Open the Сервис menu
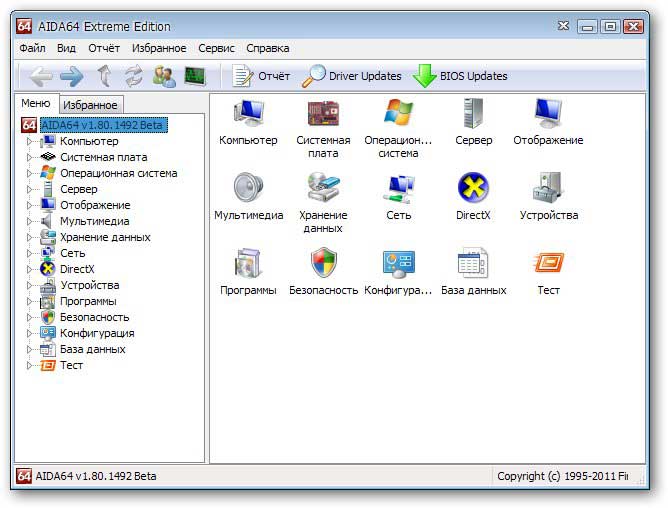Screen dimensions: 668x508 coord(216,48)
